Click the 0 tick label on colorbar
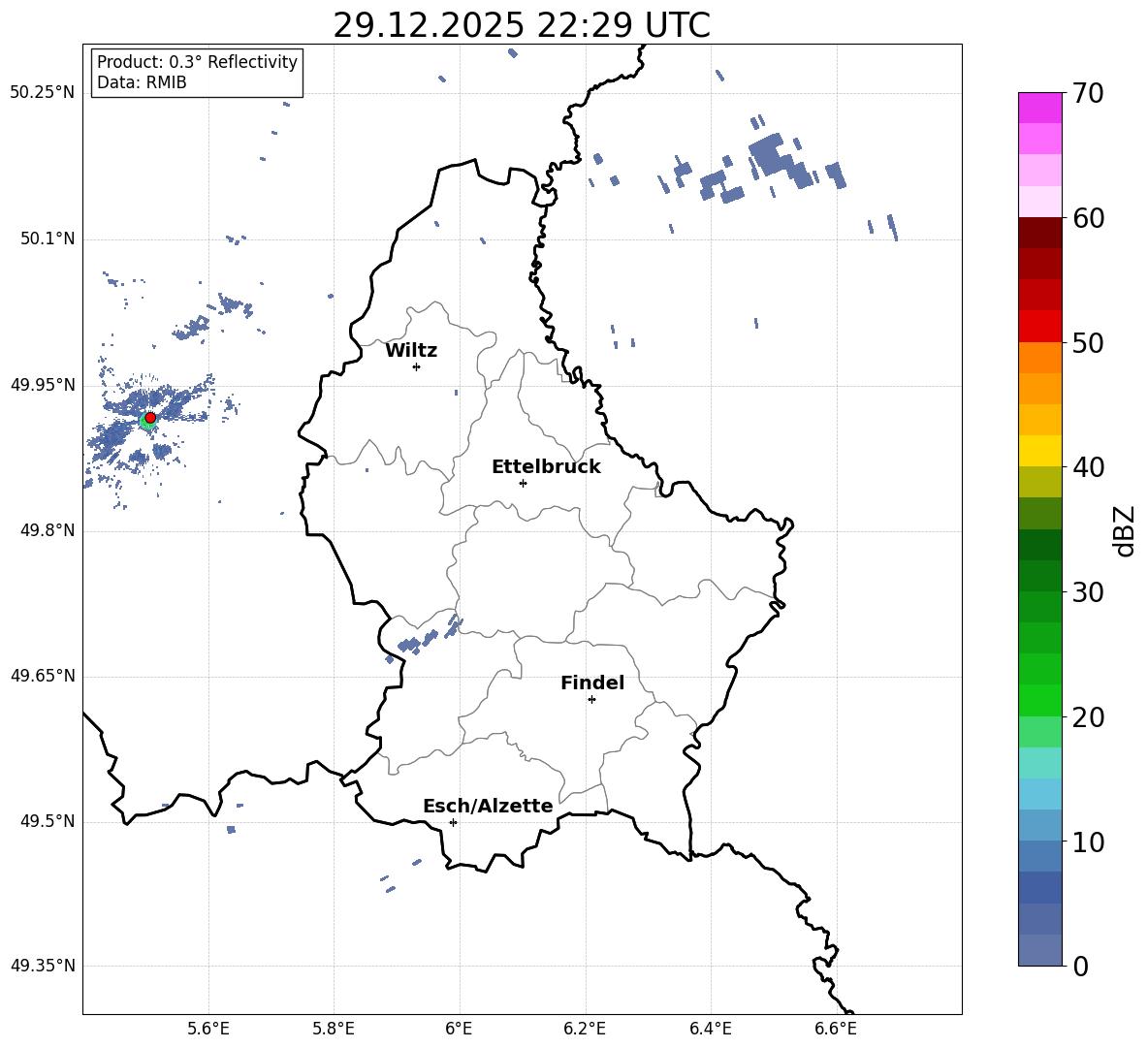This screenshot has height=1048, width=1148. click(1080, 966)
